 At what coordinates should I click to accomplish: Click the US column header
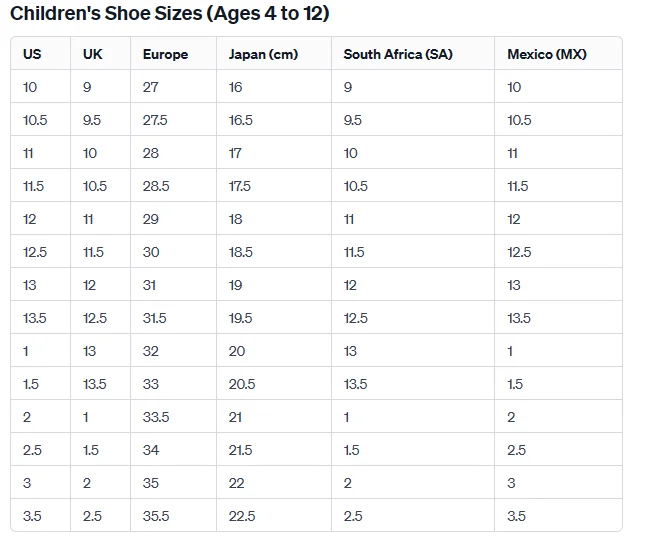pos(32,54)
